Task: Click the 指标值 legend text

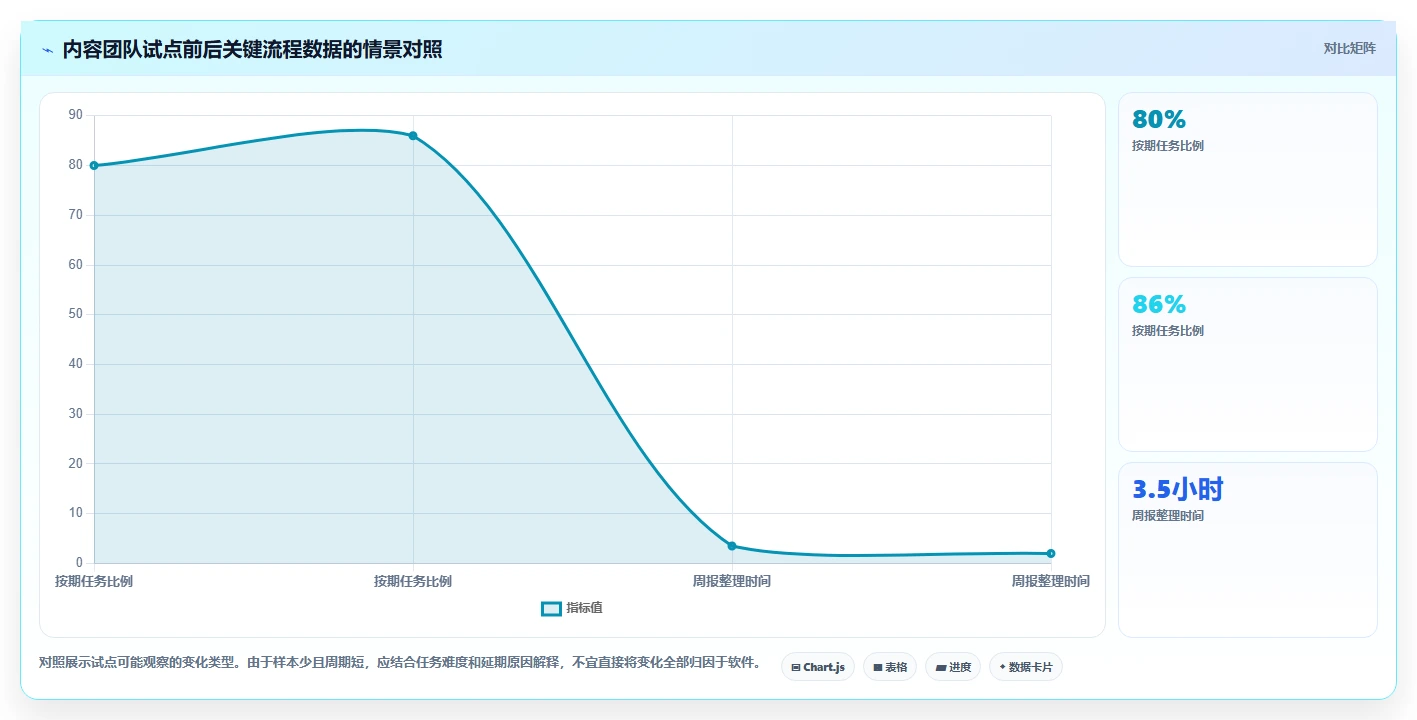Action: [x=584, y=608]
